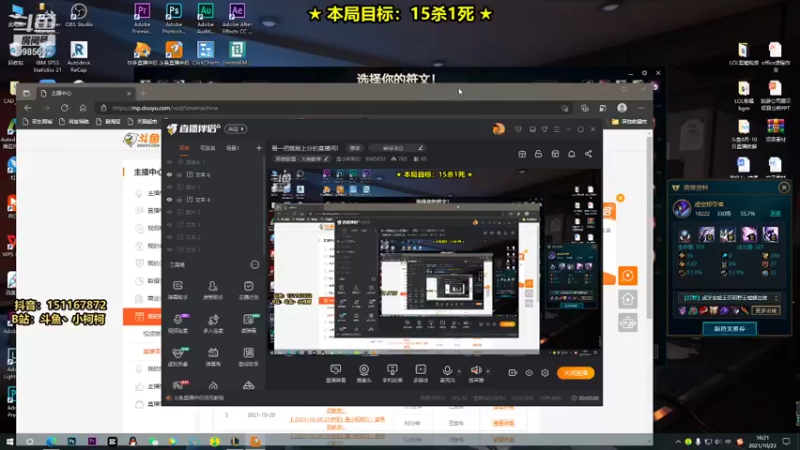The height and width of the screenshot is (450, 800).
Task: Toggle visibility eye for 文本 6 source
Action: click(169, 174)
